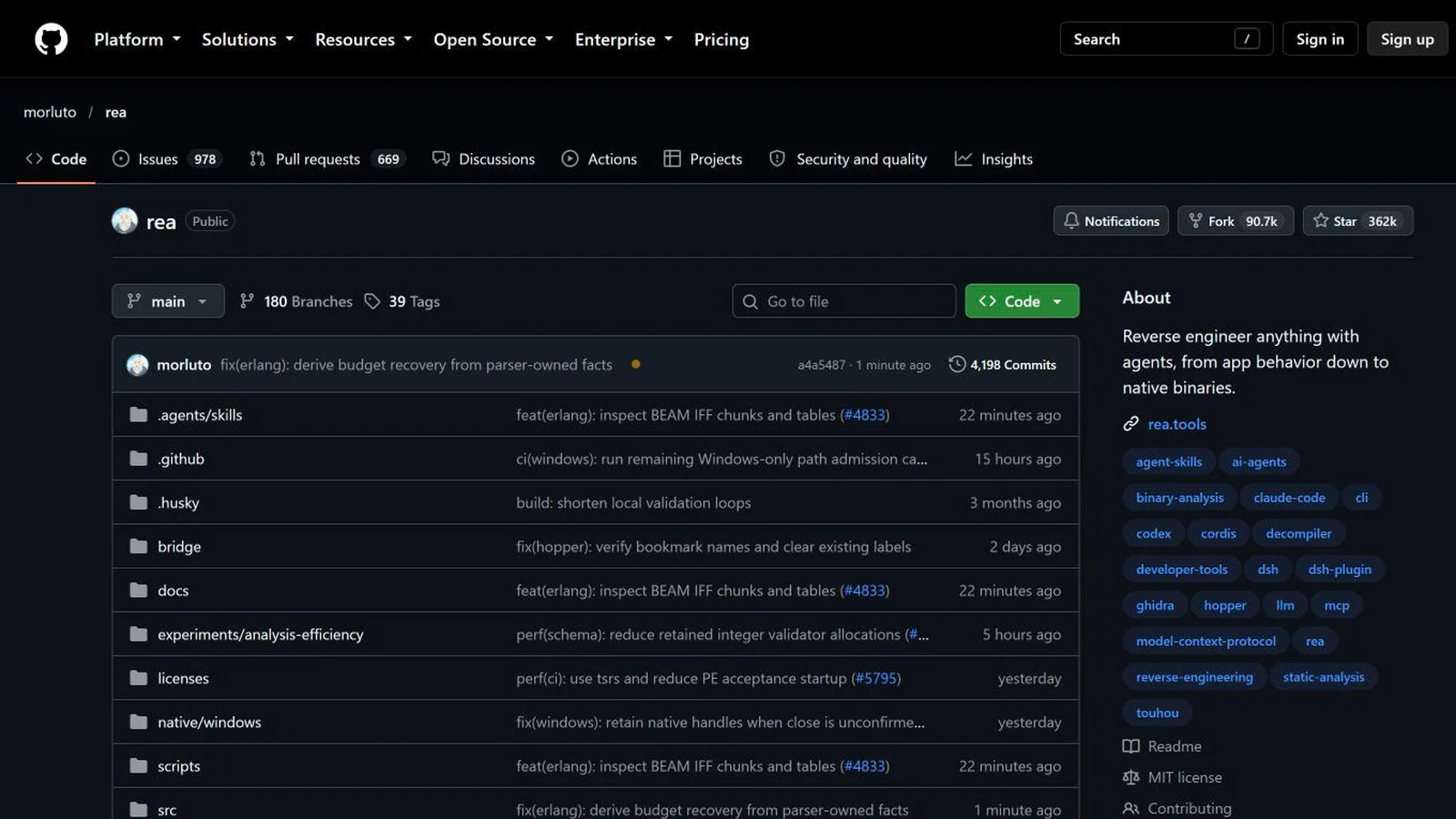The height and width of the screenshot is (819, 1456).
Task: Click the folder icon for experiments/analysis-efficiency
Action: click(138, 634)
